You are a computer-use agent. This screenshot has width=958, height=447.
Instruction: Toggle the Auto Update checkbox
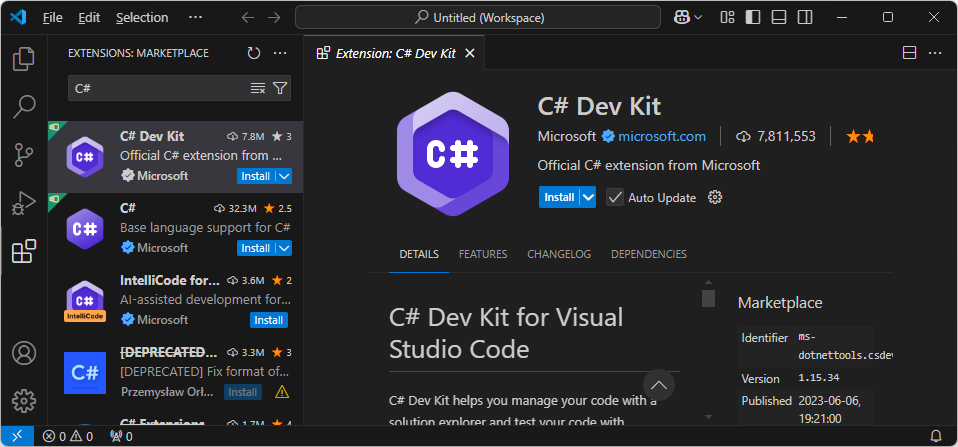click(x=615, y=197)
